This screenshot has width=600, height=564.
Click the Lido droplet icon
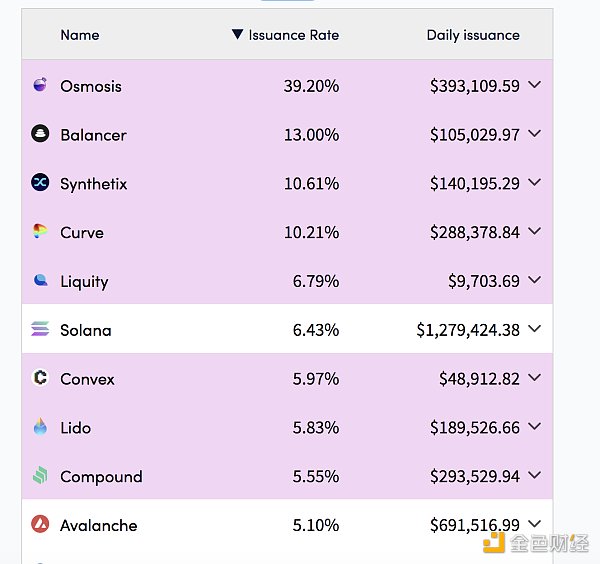tap(40, 427)
